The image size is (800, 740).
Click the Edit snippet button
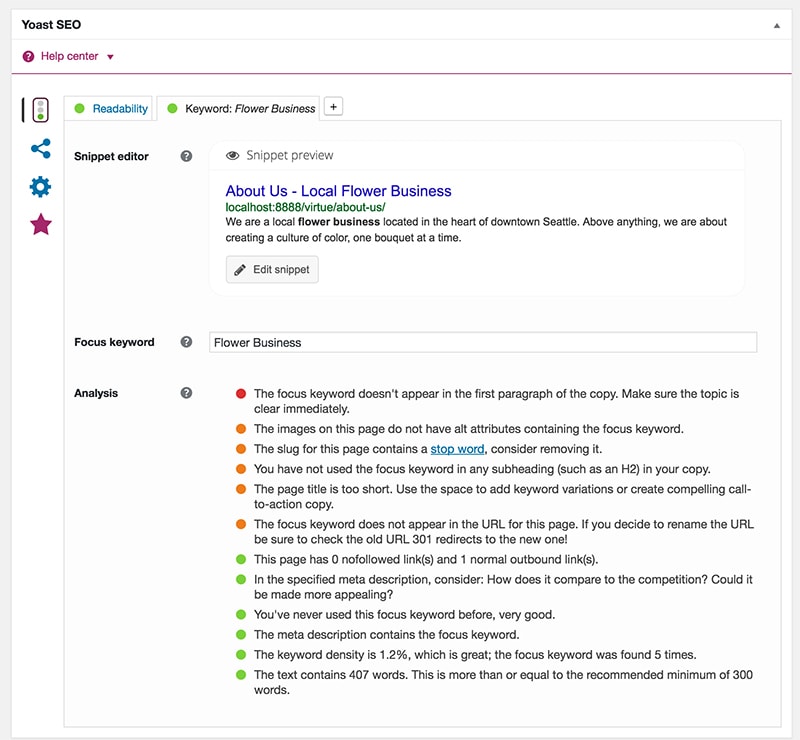point(272,269)
